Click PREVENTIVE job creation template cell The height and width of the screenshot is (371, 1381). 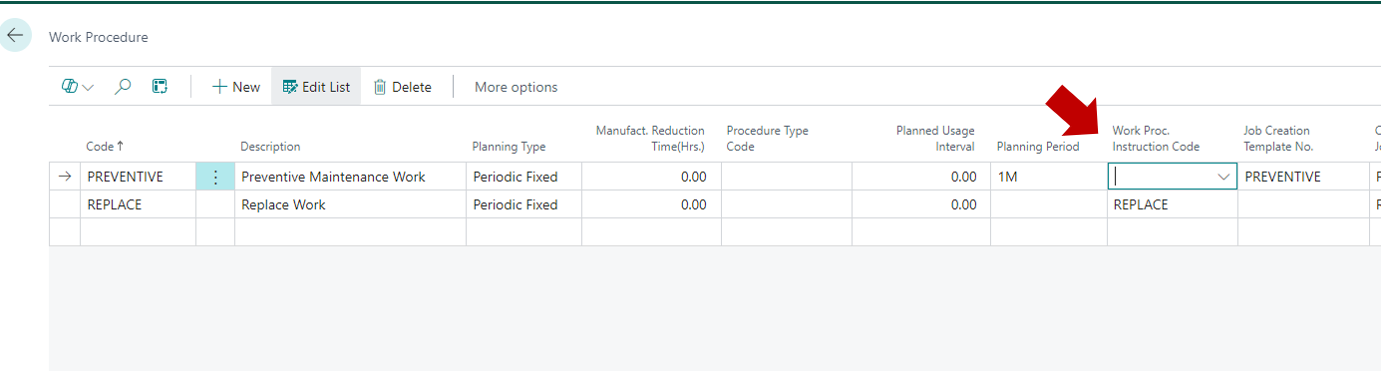1303,177
